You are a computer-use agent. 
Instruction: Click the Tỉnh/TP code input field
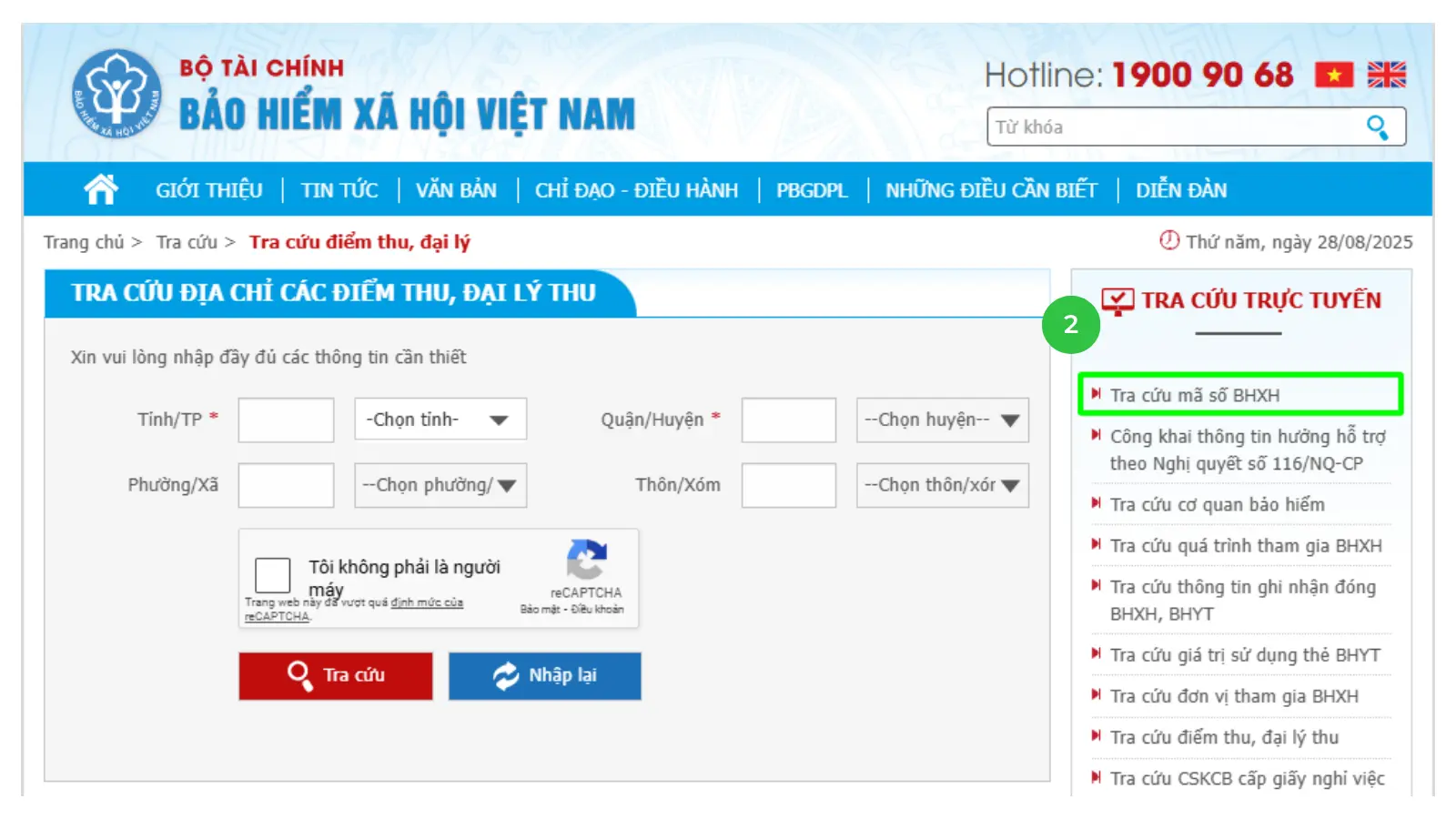coord(286,420)
